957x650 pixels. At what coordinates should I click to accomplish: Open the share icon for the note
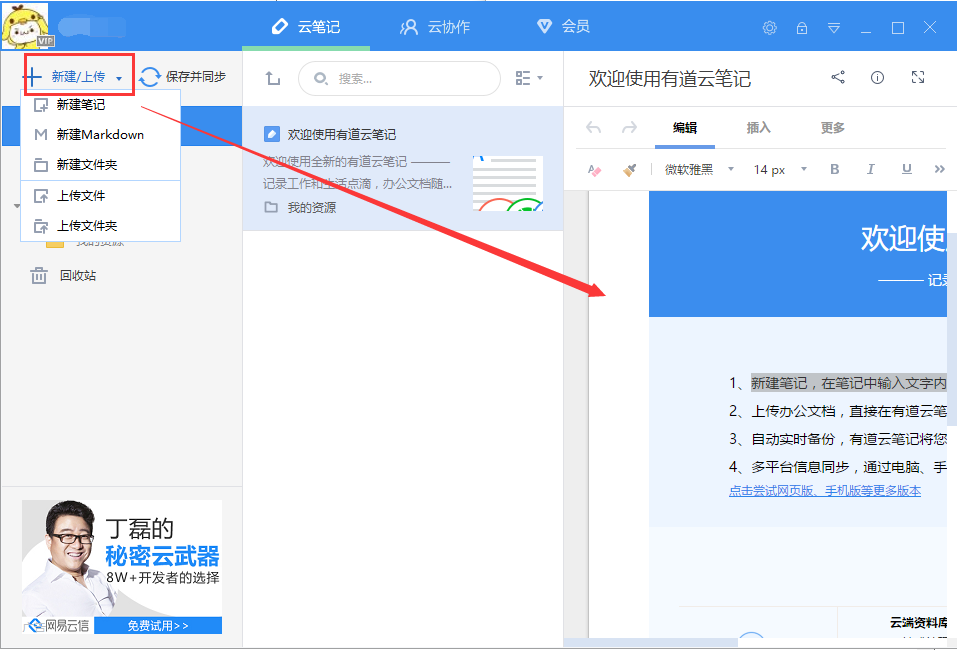click(x=838, y=77)
